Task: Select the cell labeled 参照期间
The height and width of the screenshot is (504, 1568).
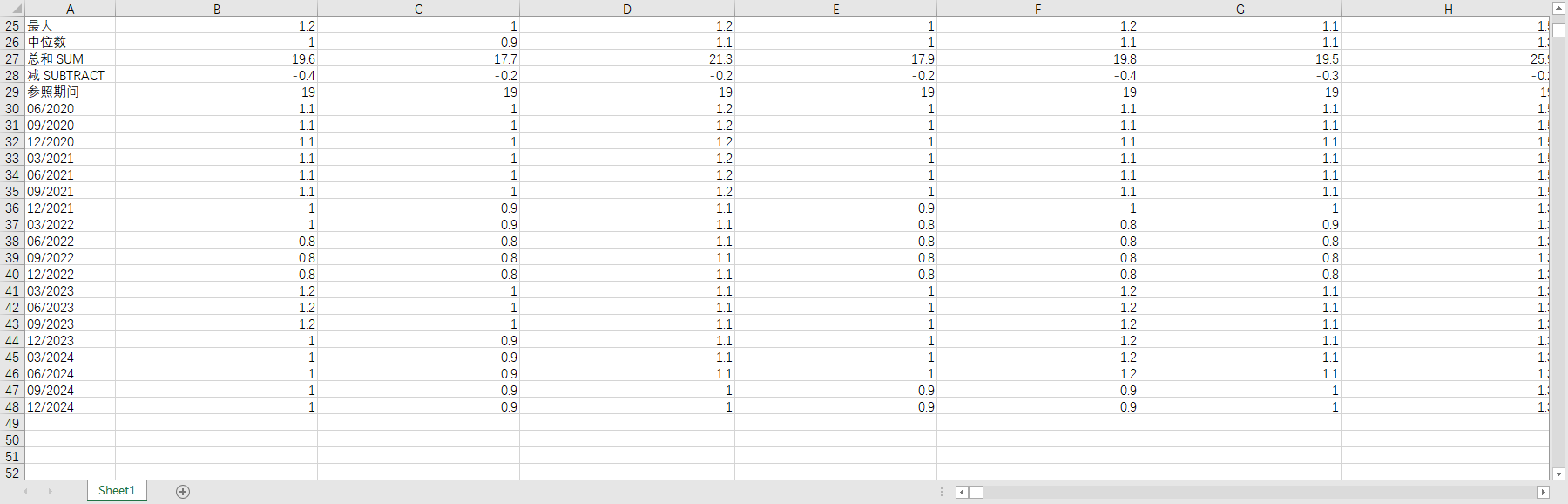Action: click(71, 92)
